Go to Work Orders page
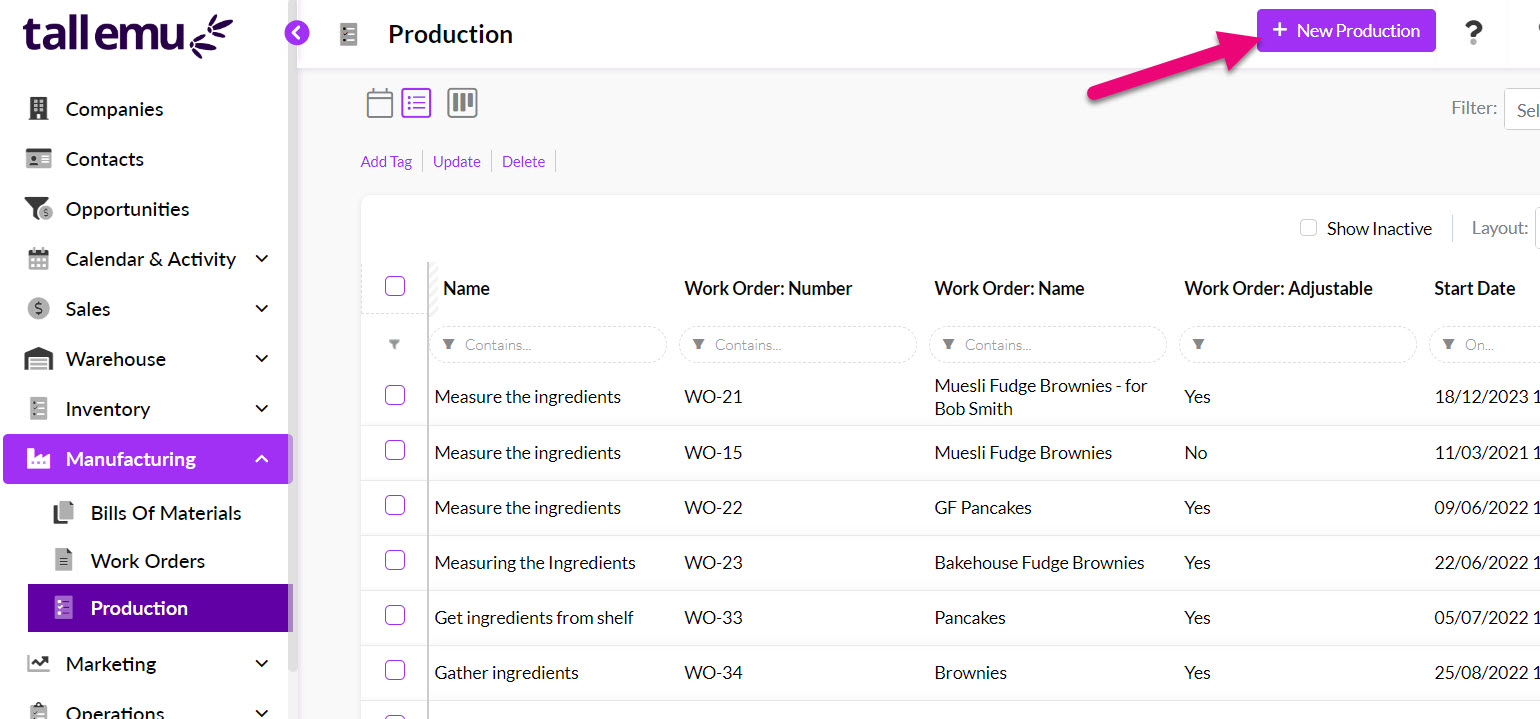This screenshot has width=1540, height=719. tap(147, 561)
